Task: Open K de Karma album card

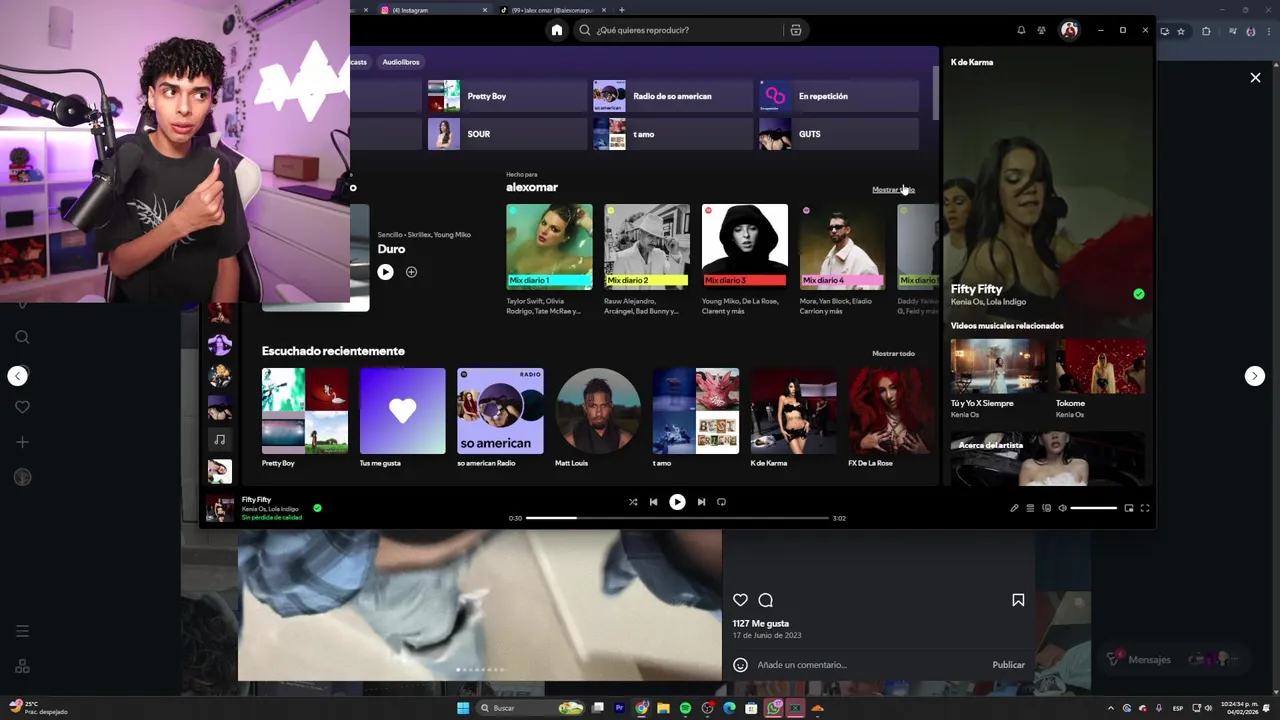Action: (794, 418)
